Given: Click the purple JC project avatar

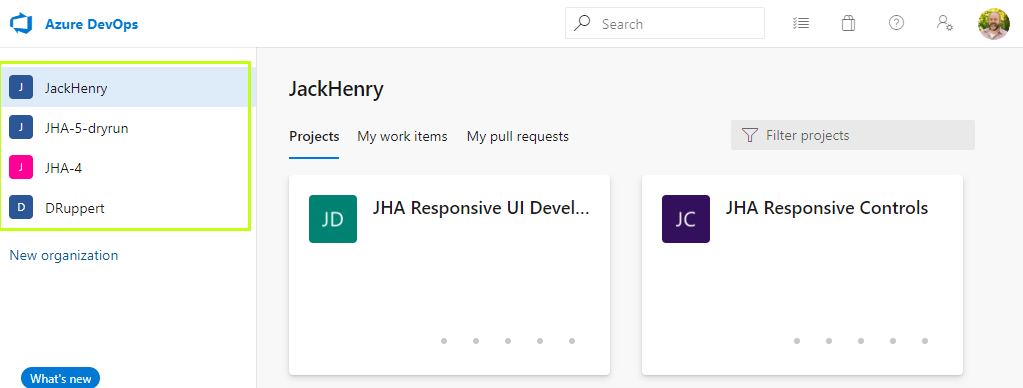Looking at the screenshot, I should pyautogui.click(x=686, y=219).
